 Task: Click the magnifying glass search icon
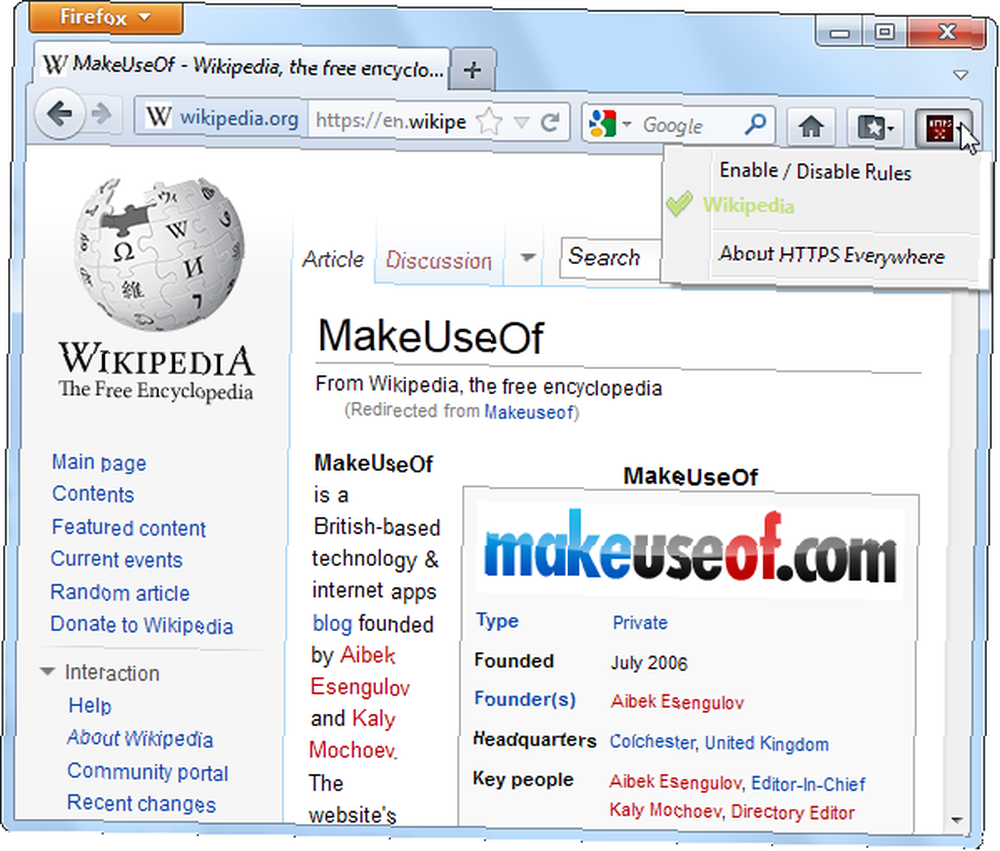(755, 124)
